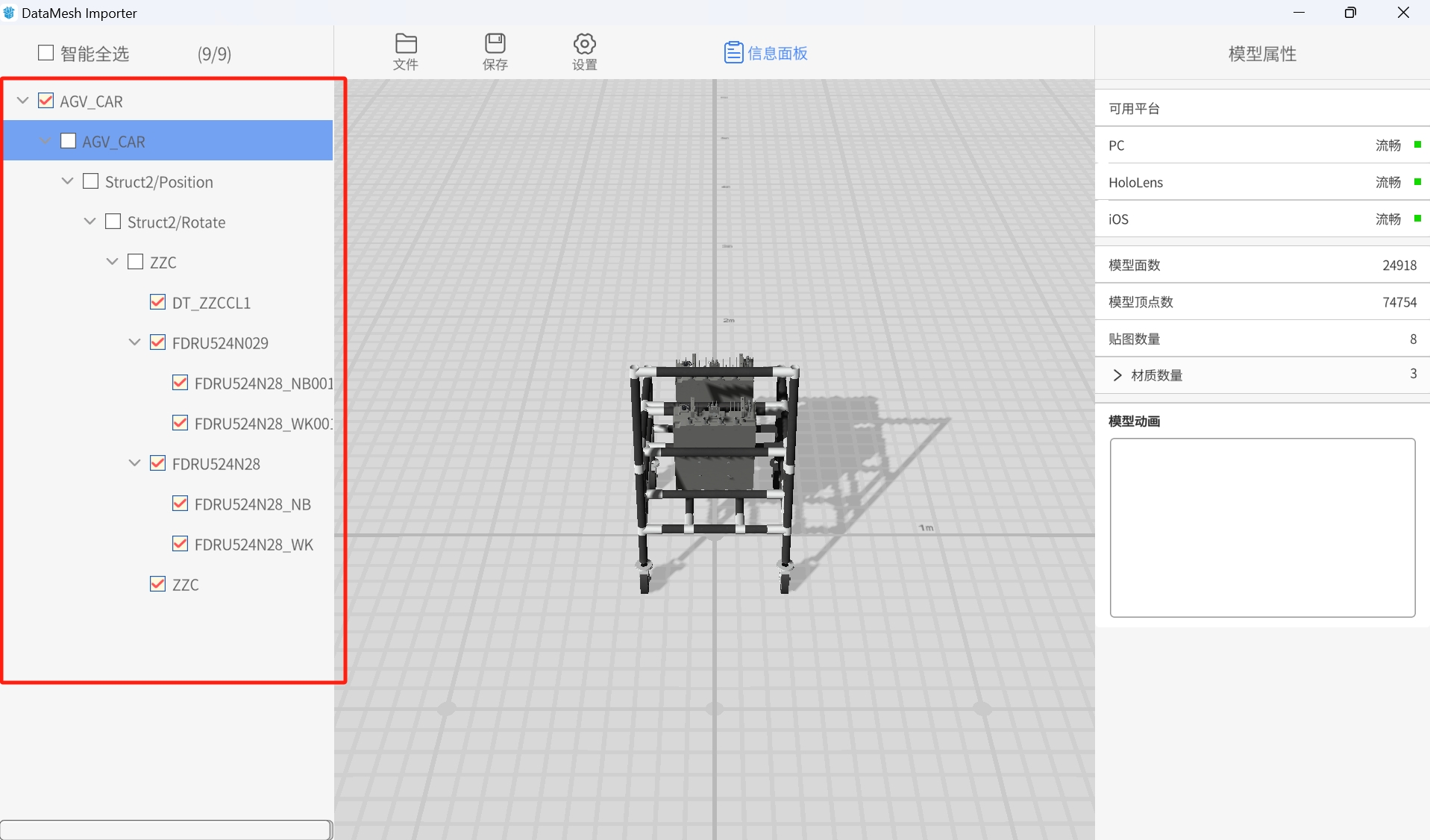
Task: Enable the 智能全选 smart select-all checkbox
Action: 46,53
